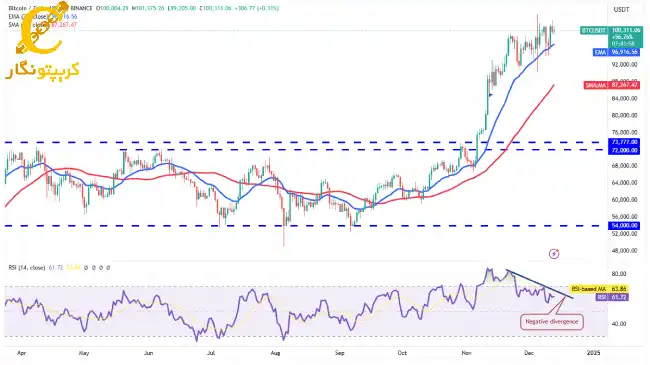The height and width of the screenshot is (365, 650).
Task: Select the red SMA:MA price label
Action: (x=612, y=85)
